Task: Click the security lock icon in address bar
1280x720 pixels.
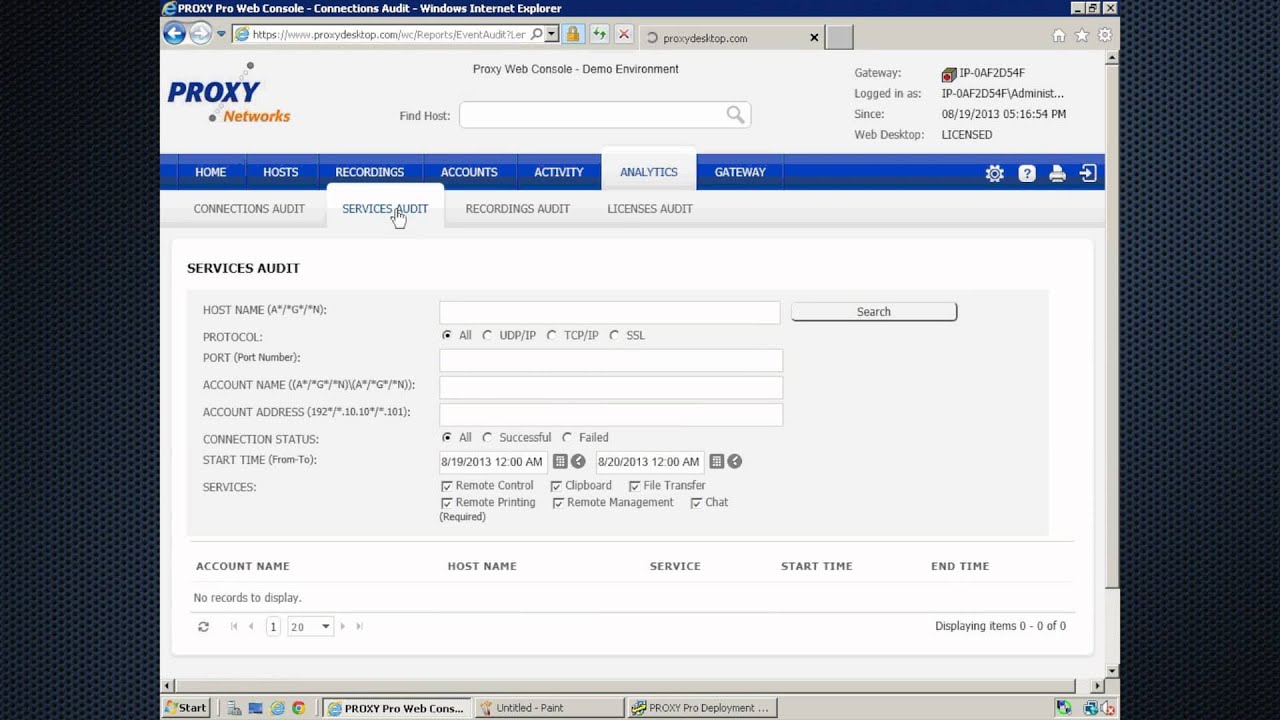Action: tap(572, 34)
